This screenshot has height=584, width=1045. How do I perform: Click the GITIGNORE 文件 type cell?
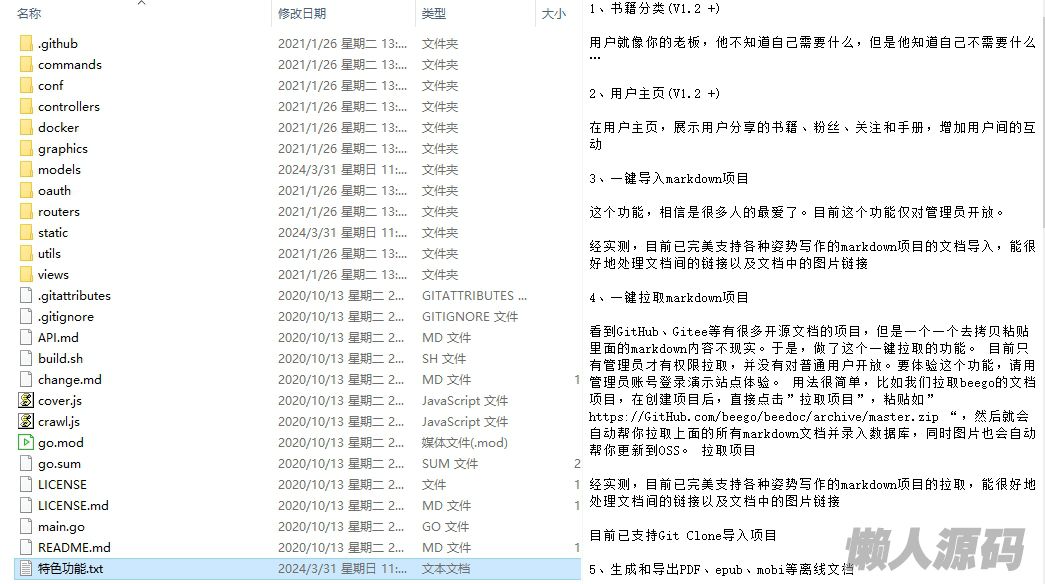(470, 317)
